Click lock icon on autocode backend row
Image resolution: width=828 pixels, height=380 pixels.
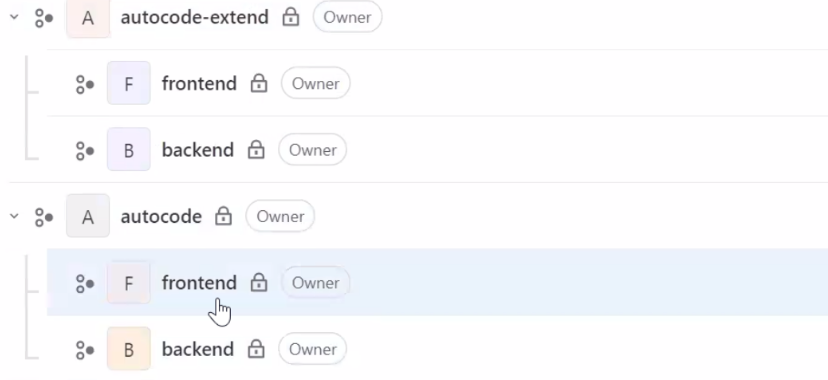pyautogui.click(x=256, y=349)
